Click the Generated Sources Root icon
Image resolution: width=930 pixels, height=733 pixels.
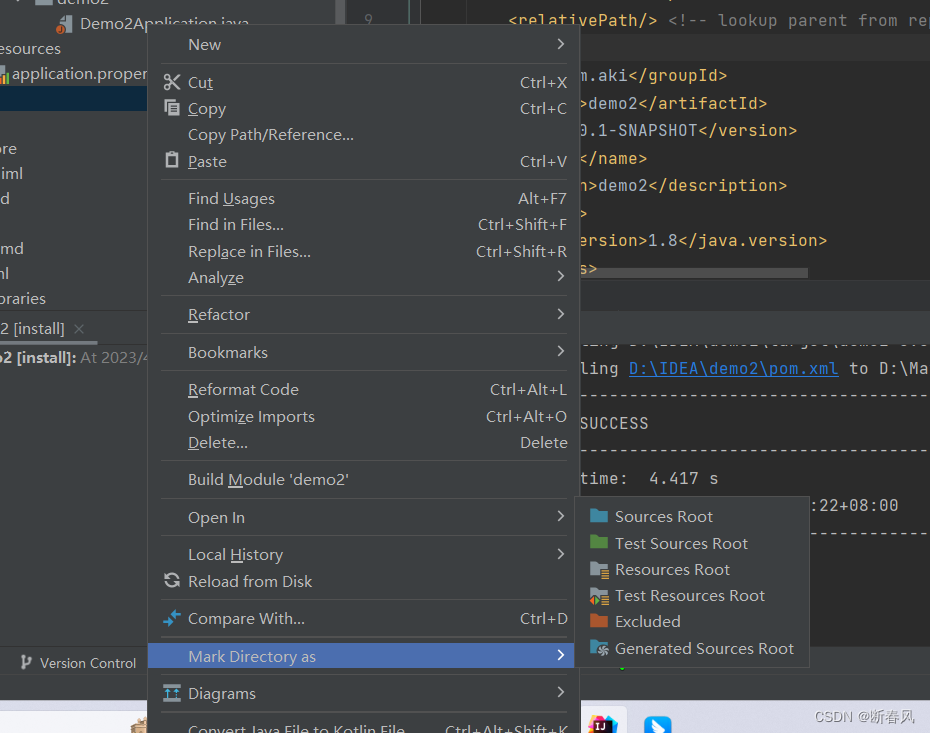(600, 647)
